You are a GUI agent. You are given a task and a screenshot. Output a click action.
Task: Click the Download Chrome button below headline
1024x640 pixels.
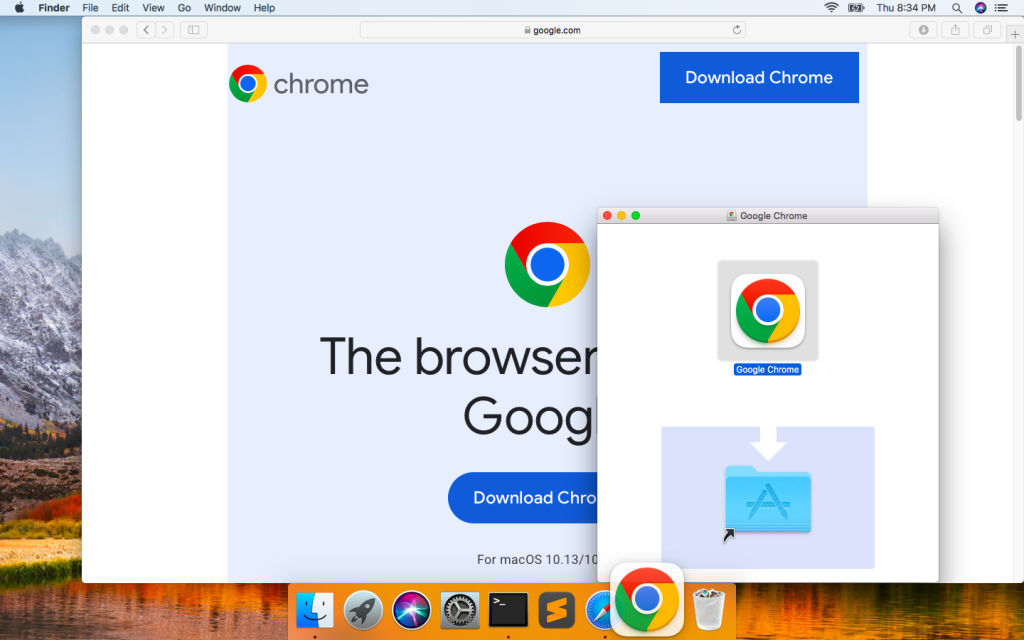[523, 498]
